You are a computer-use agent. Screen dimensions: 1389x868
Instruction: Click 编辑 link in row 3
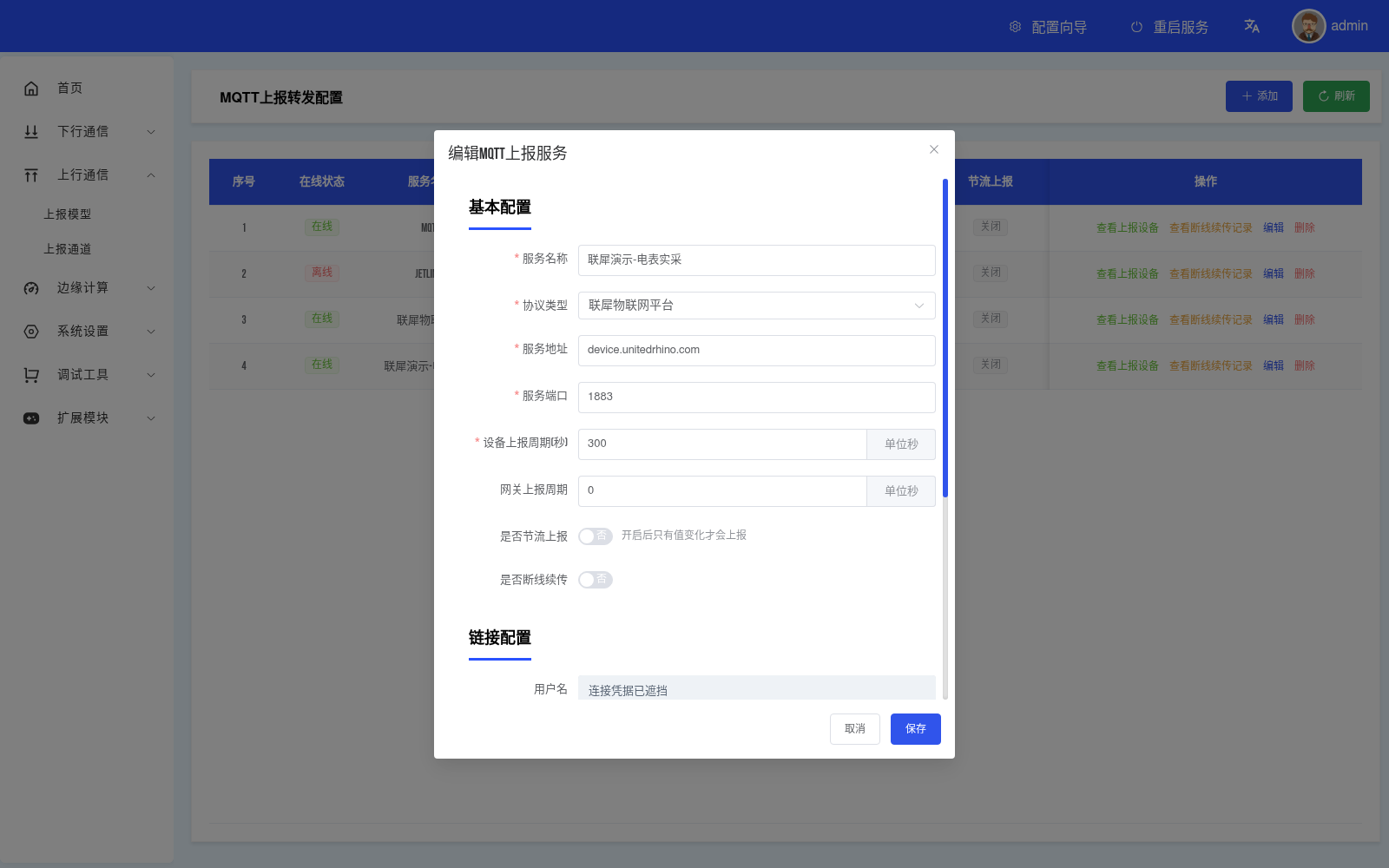[x=1274, y=319]
